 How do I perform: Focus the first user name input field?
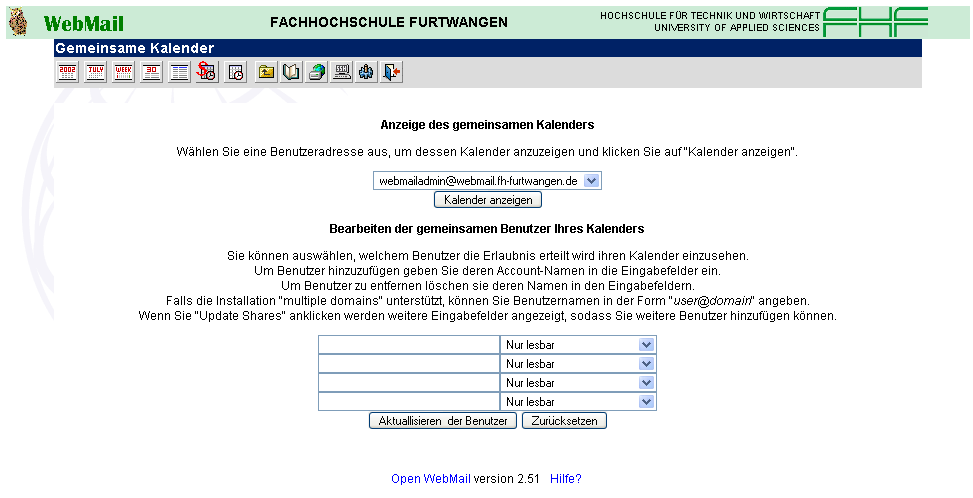click(409, 345)
